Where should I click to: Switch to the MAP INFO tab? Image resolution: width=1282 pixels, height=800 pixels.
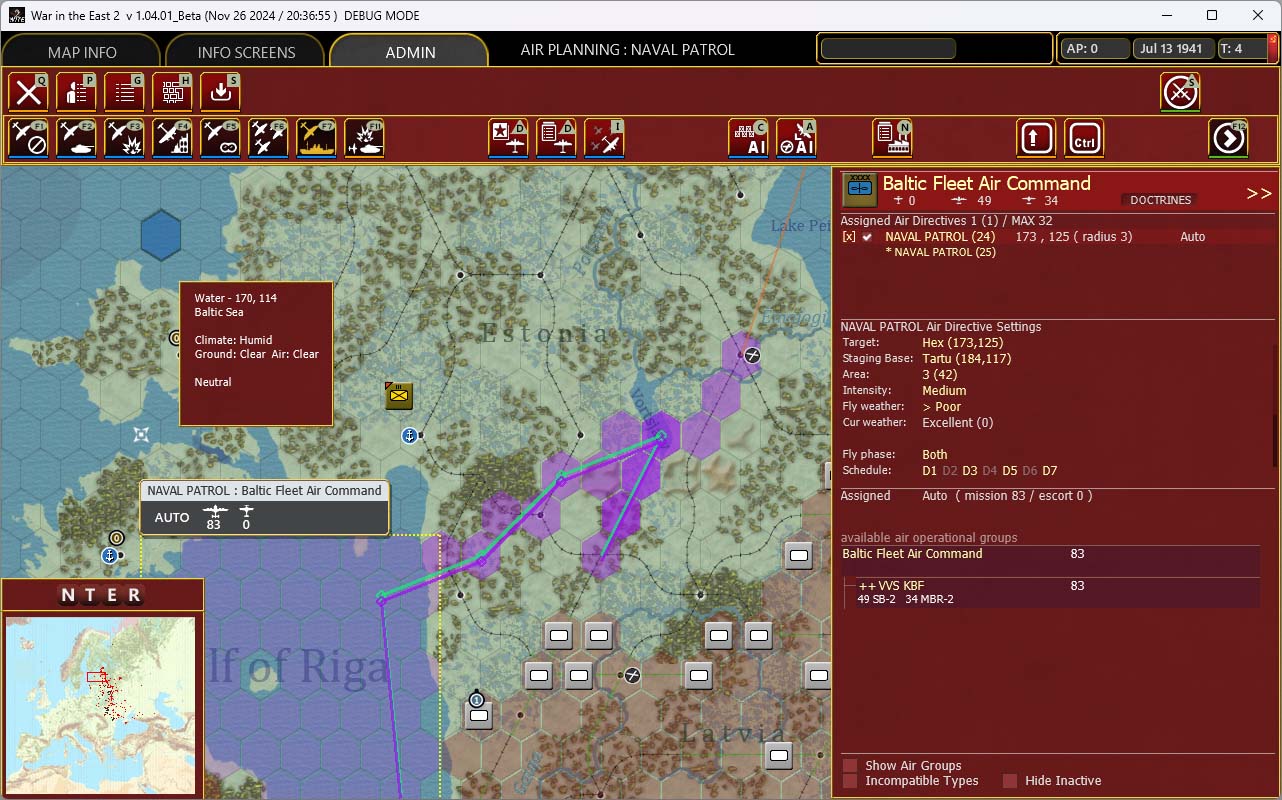click(82, 52)
